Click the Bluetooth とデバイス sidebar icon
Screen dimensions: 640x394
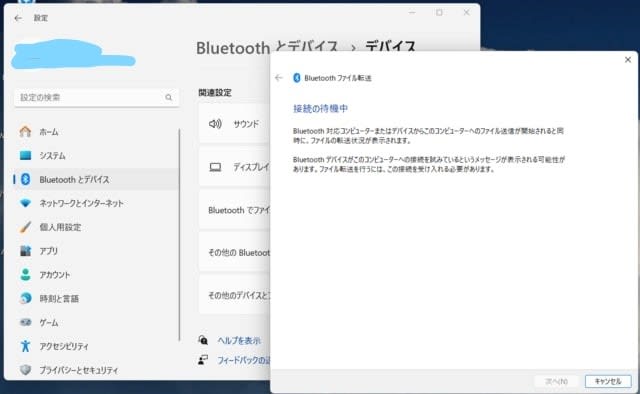coord(25,179)
